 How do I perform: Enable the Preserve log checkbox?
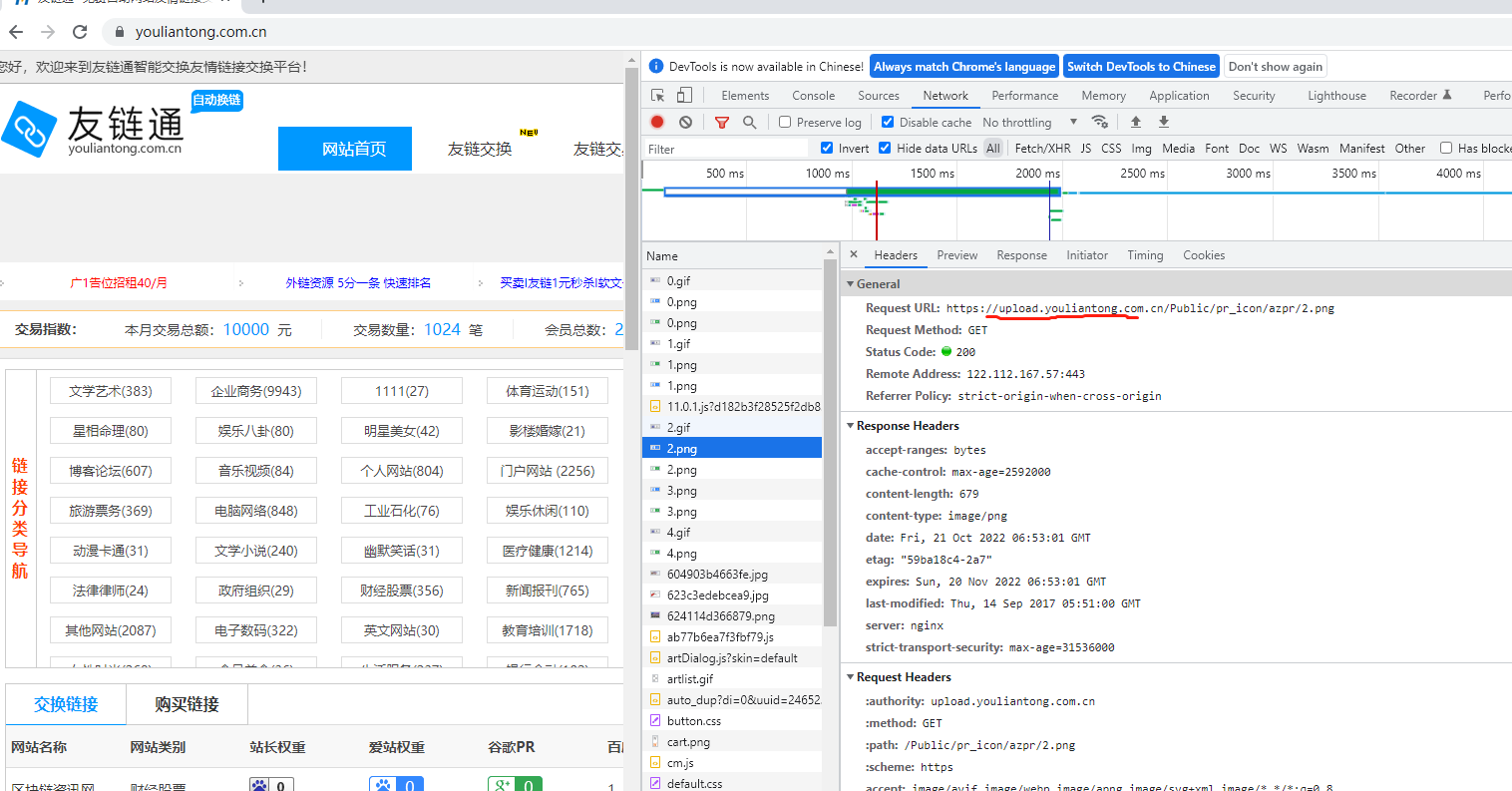[785, 122]
